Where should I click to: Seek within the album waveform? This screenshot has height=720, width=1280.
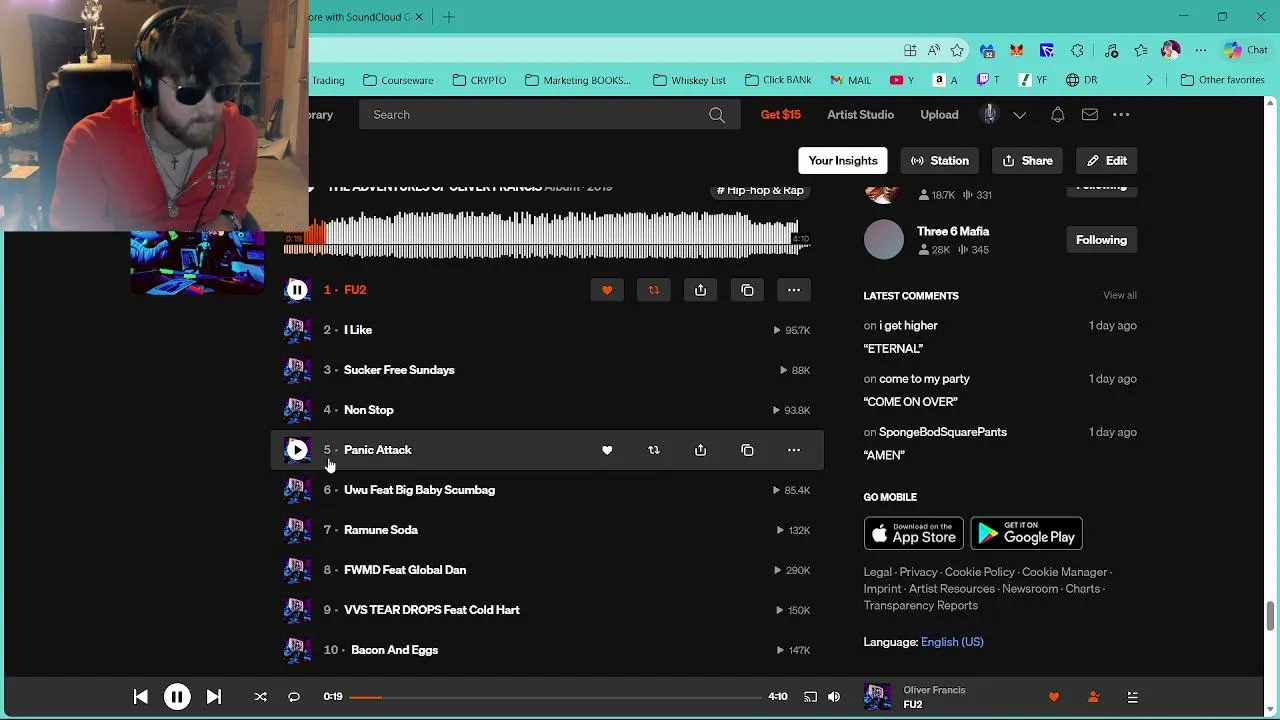[546, 235]
